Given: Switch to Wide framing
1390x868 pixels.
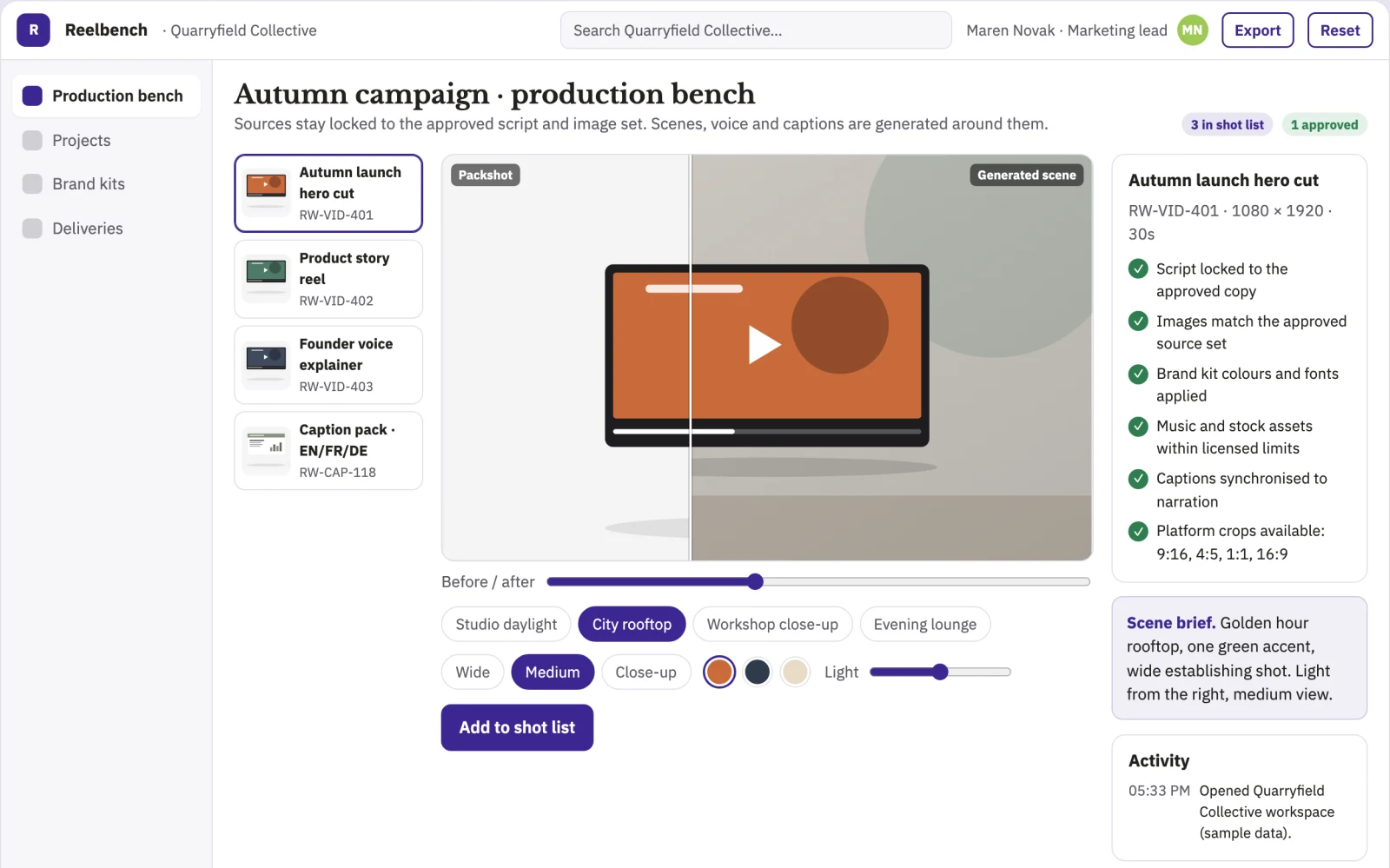Looking at the screenshot, I should click(473, 672).
